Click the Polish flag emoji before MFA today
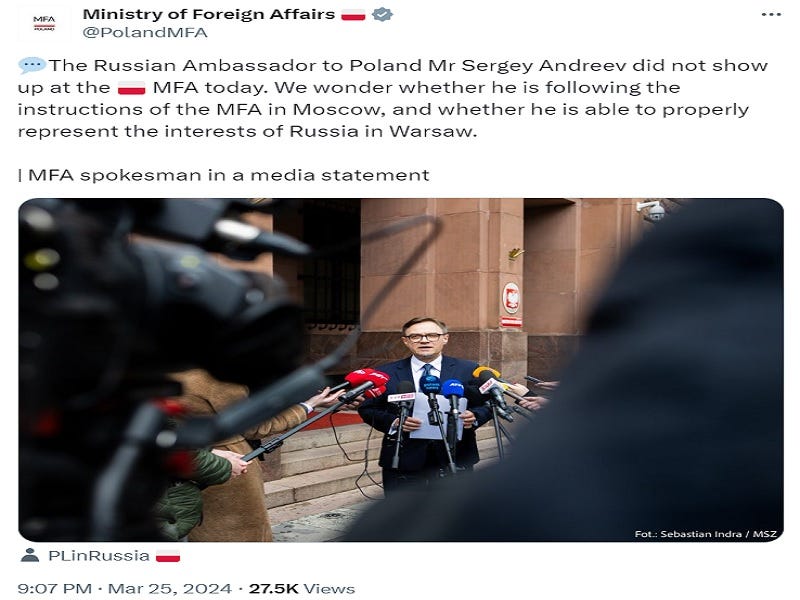 (x=132, y=88)
